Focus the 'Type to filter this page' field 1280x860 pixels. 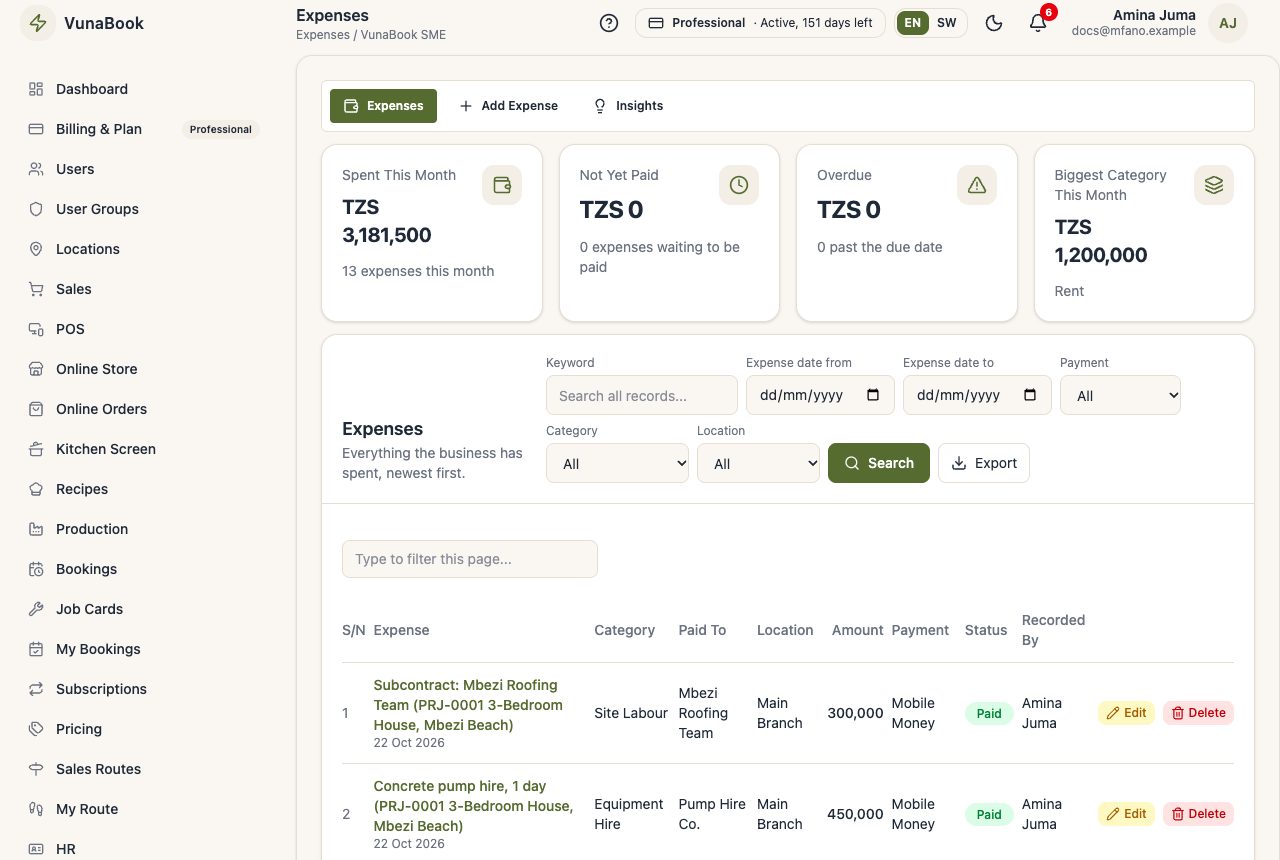click(x=470, y=559)
